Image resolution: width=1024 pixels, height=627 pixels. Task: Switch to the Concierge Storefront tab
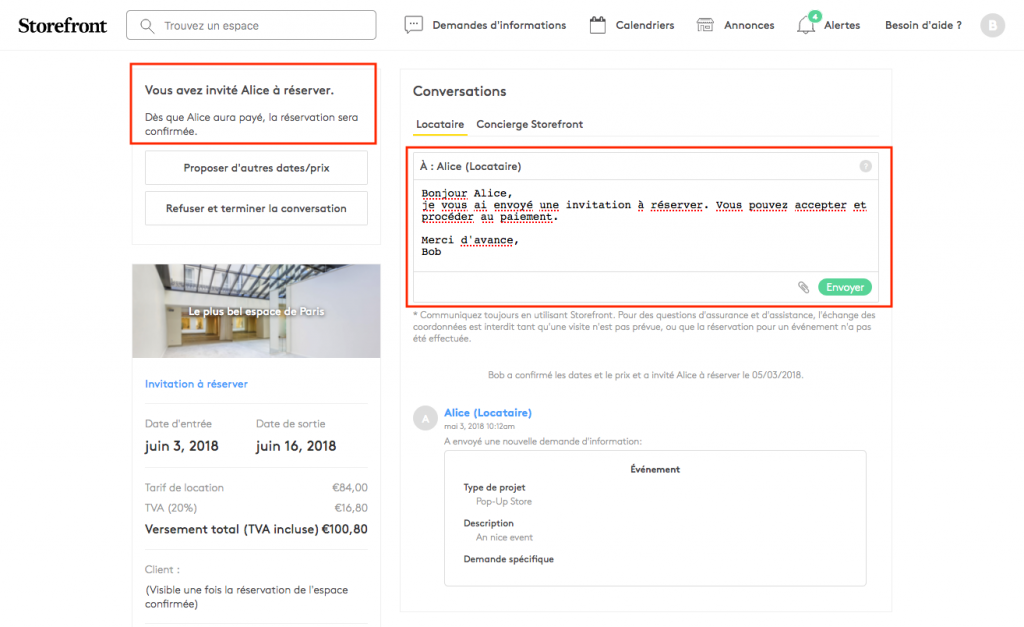point(529,124)
